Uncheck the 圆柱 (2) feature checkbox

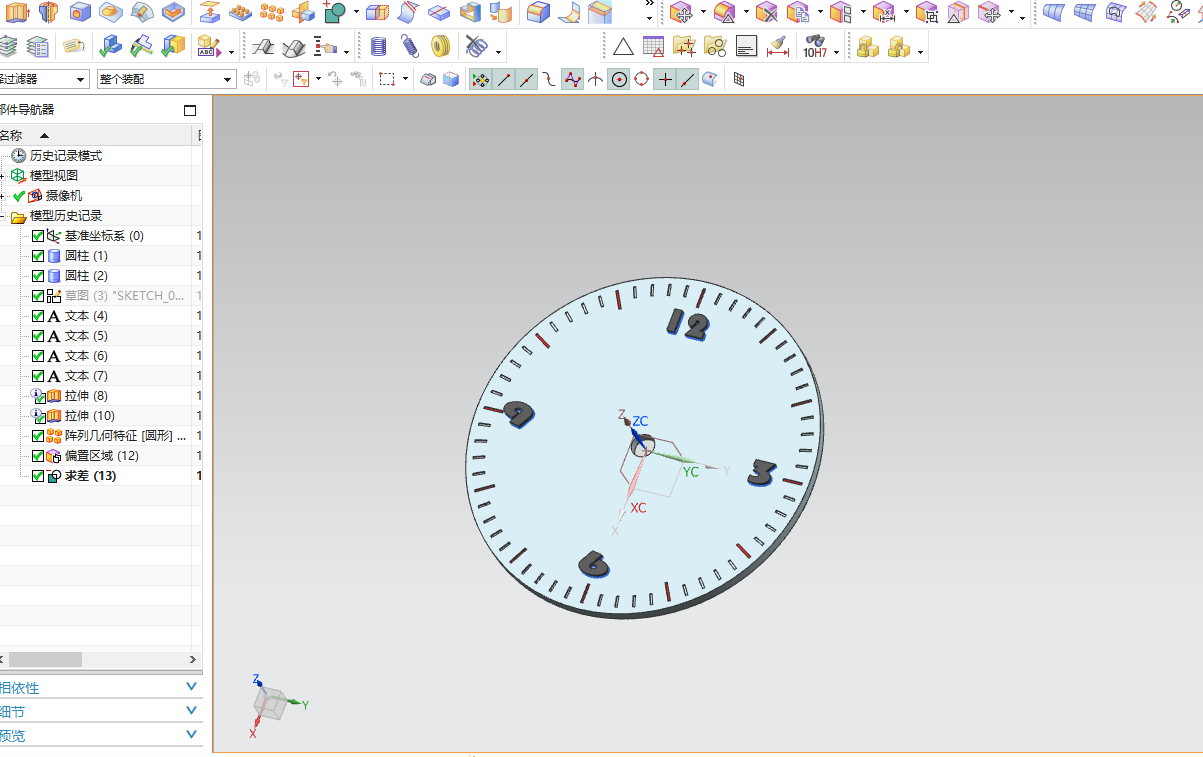point(38,276)
